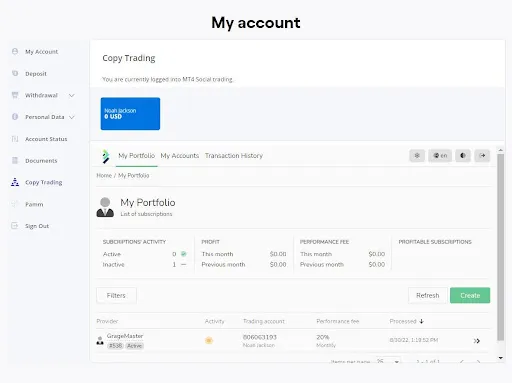The image size is (512, 383).
Task: Click the orange activity status icon
Action: tap(209, 340)
